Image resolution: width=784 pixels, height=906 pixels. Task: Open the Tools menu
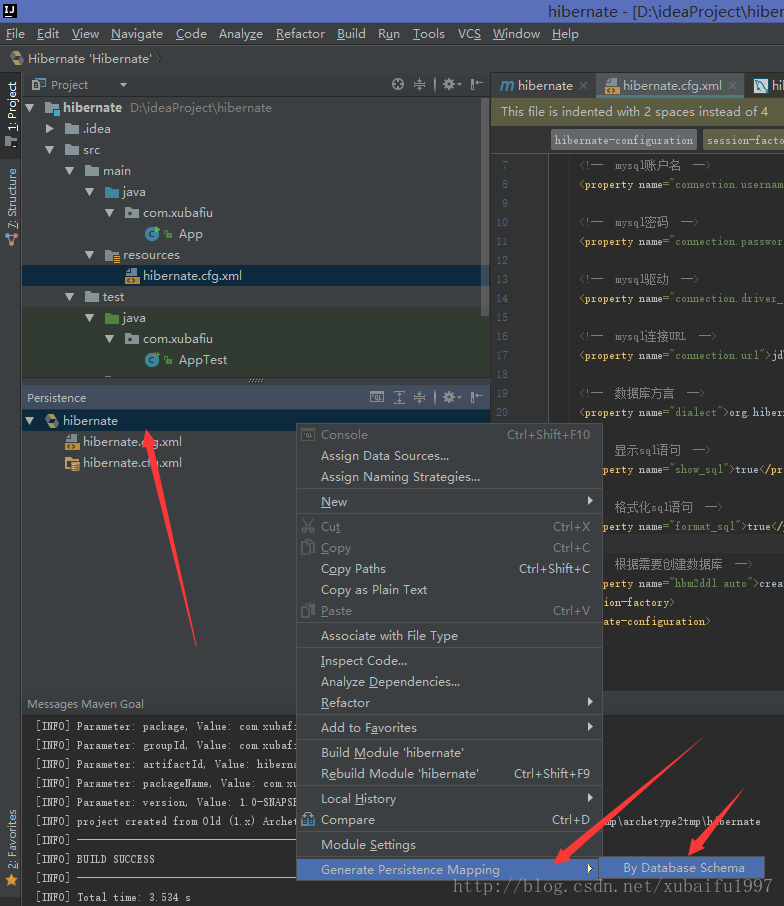[429, 34]
